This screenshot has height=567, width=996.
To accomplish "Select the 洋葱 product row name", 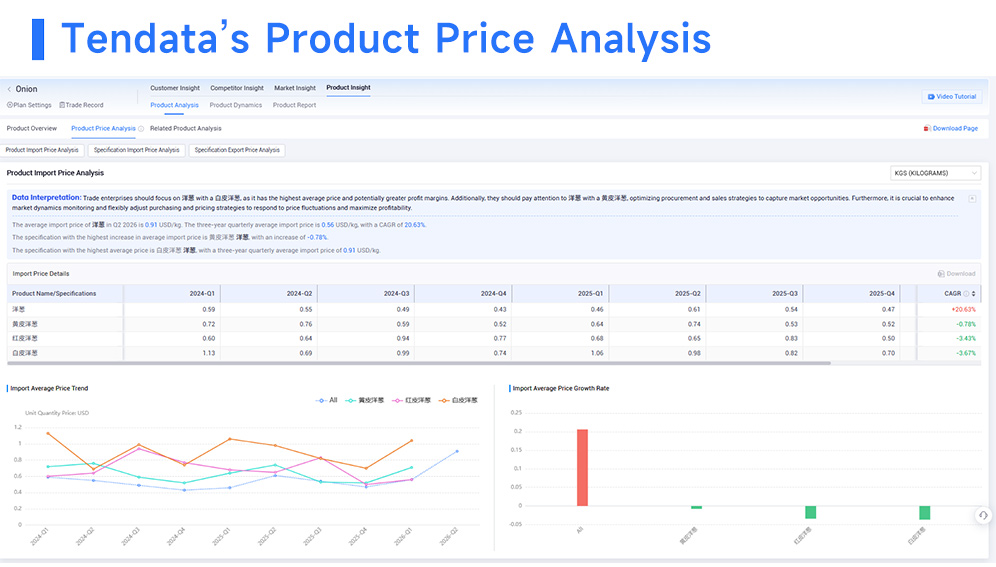I will tap(18, 310).
